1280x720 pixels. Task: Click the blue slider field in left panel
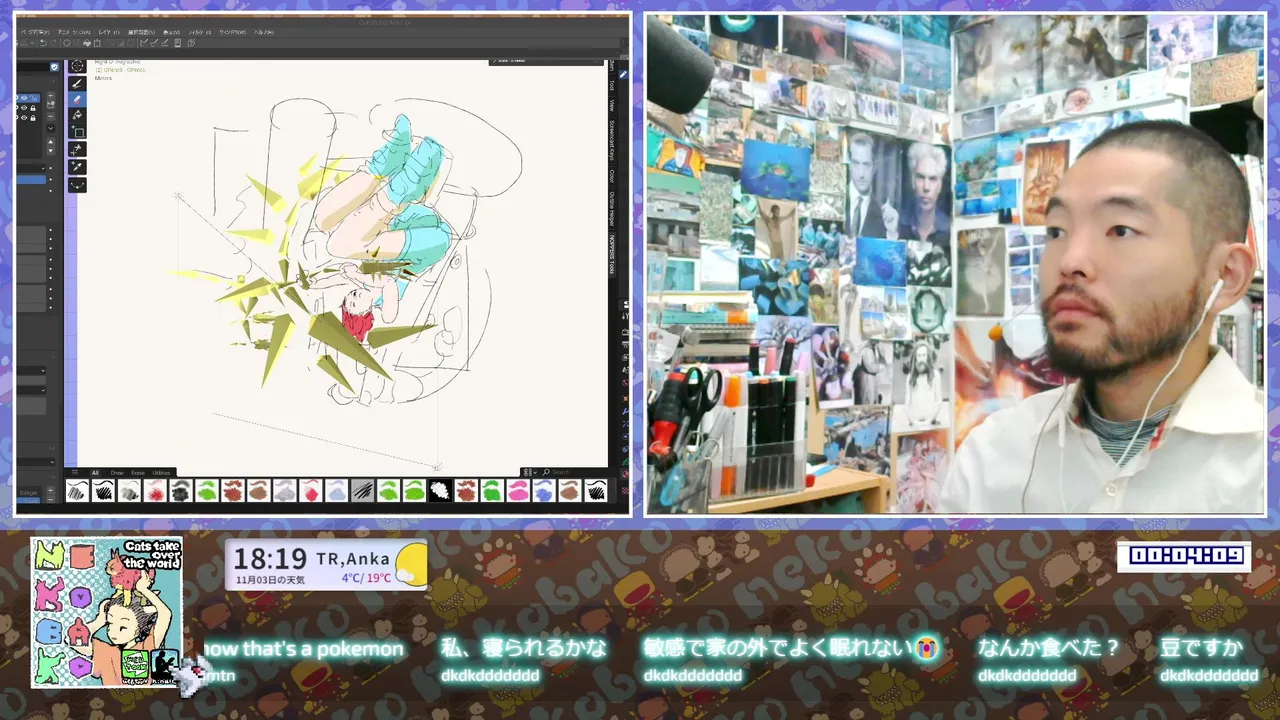coord(31,179)
